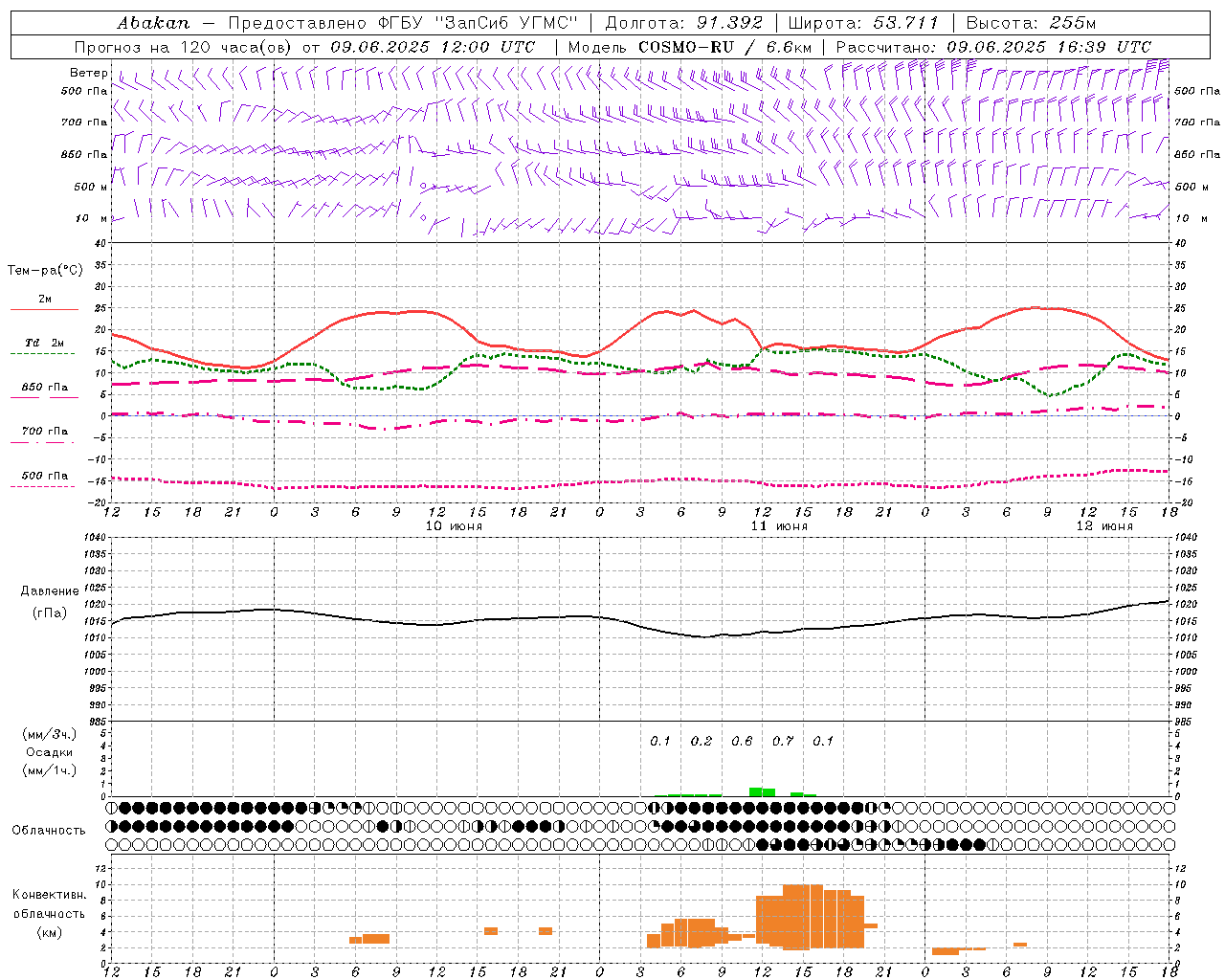1225x980 pixels.
Task: Click the 0.2 precipitation amount value
Action: pyautogui.click(x=702, y=741)
